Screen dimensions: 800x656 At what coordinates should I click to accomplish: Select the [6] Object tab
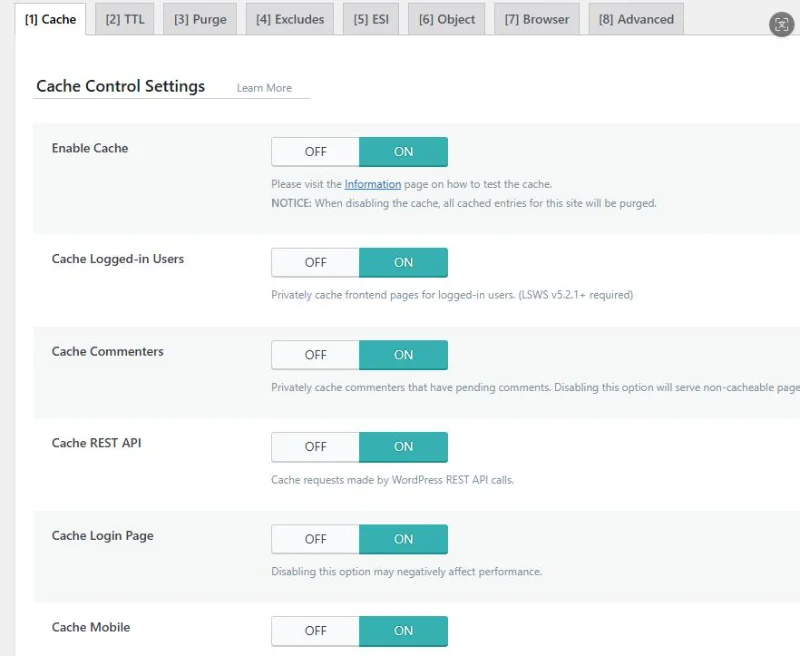447,19
